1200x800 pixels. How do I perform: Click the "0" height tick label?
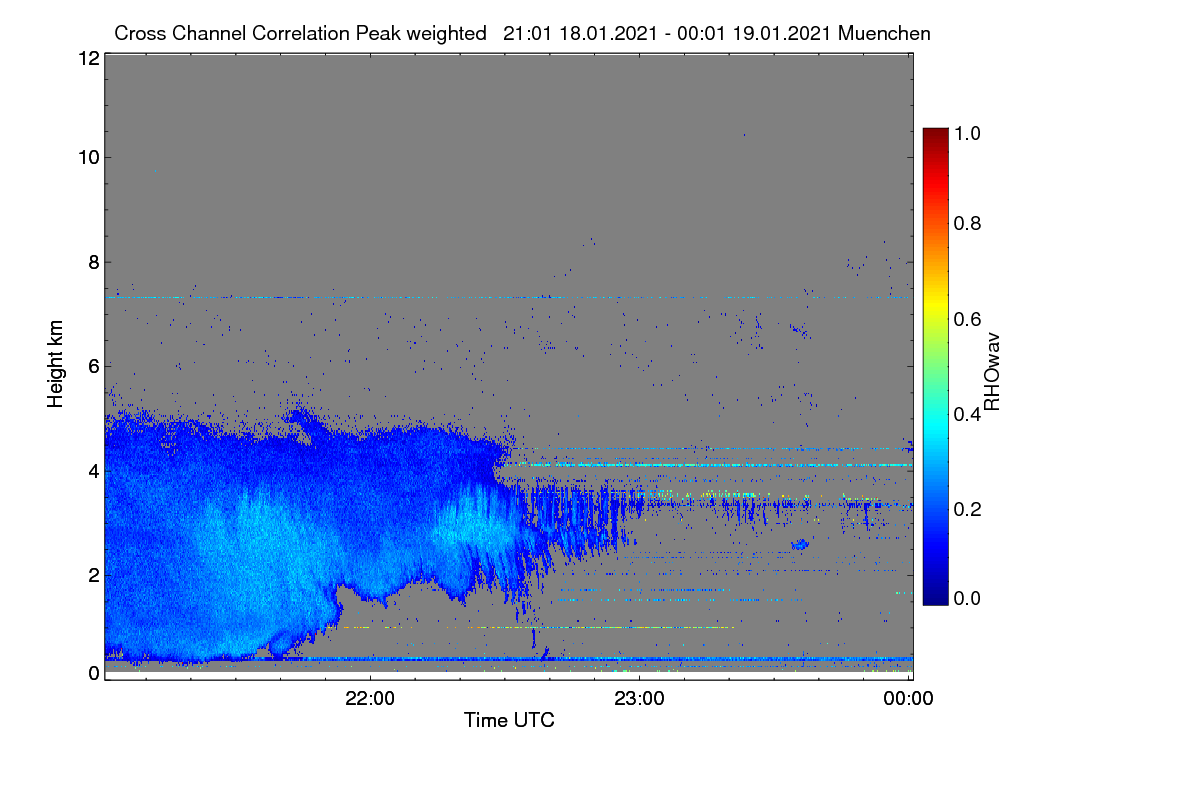pyautogui.click(x=92, y=673)
